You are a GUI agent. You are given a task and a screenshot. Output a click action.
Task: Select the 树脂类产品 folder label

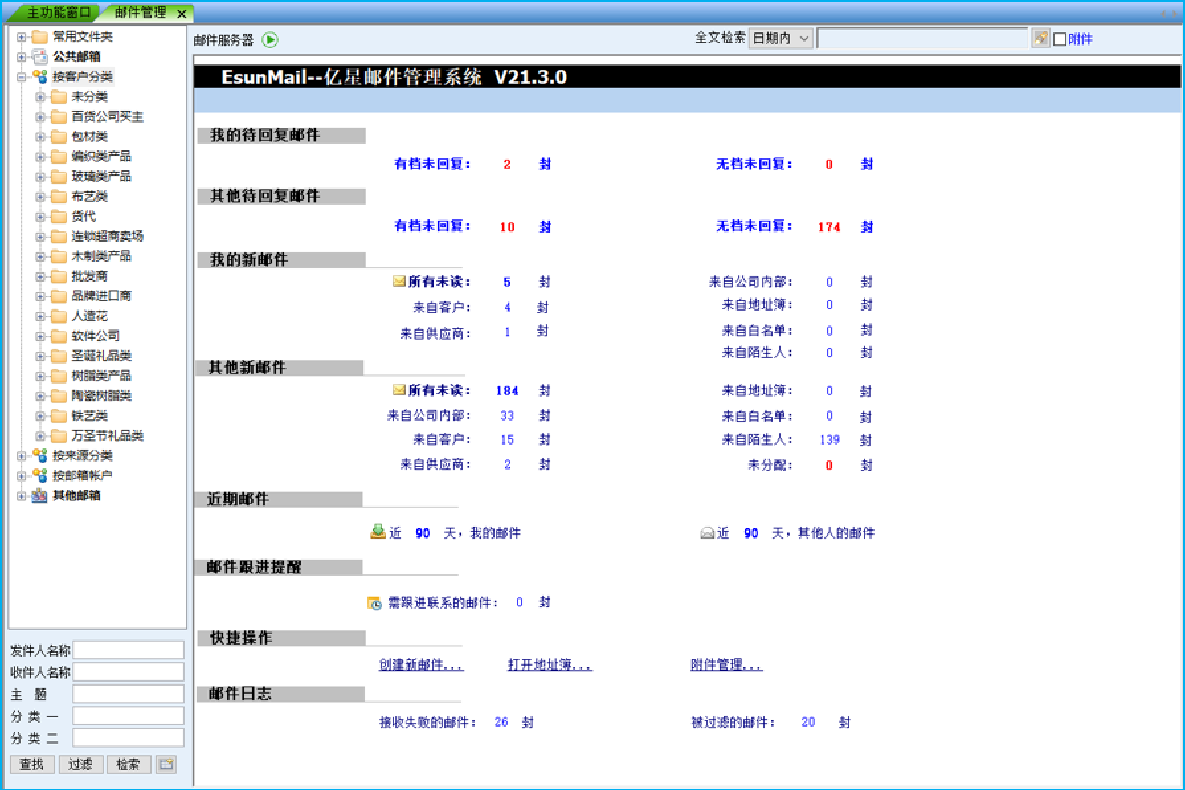pos(101,376)
